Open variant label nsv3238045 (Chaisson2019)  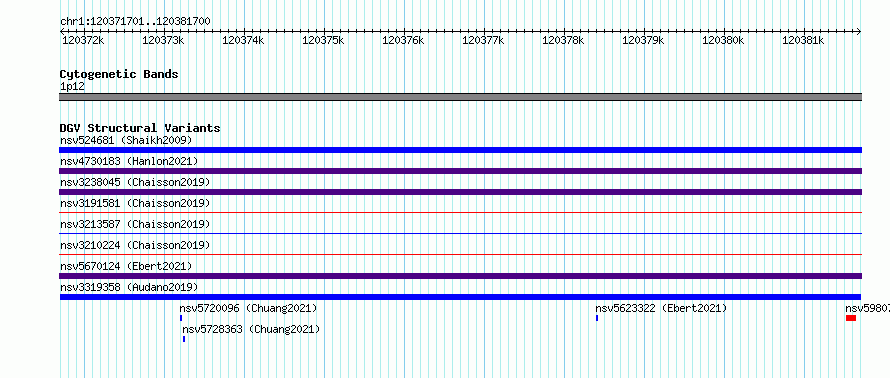[x=135, y=182]
